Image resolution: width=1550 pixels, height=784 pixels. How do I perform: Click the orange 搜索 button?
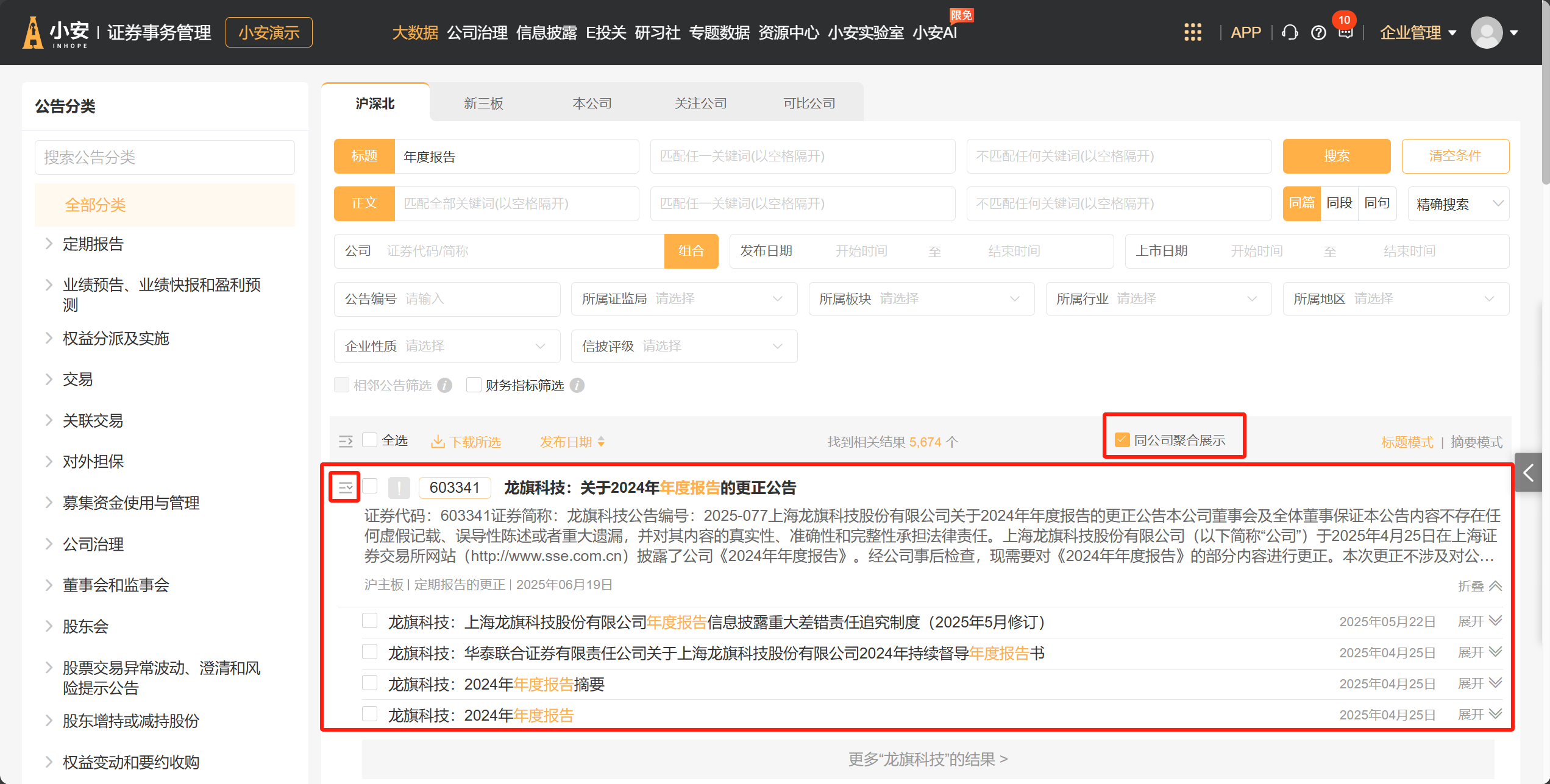1336,156
